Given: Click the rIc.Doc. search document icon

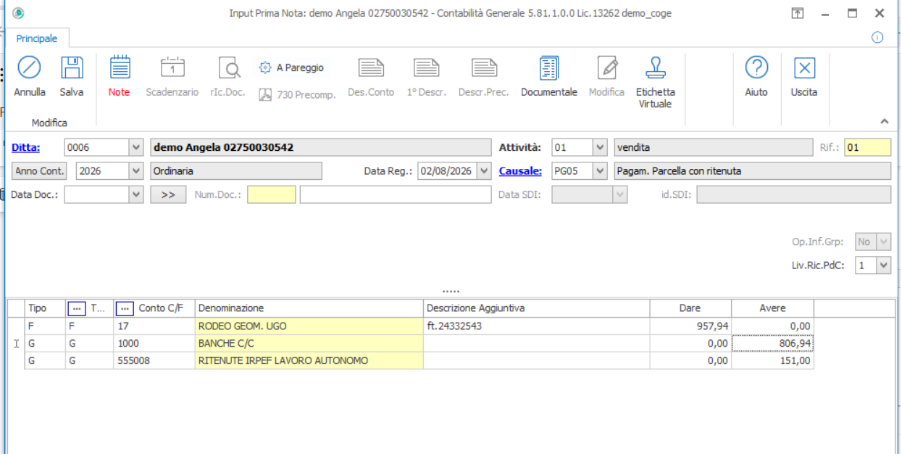Looking at the screenshot, I should [x=228, y=68].
